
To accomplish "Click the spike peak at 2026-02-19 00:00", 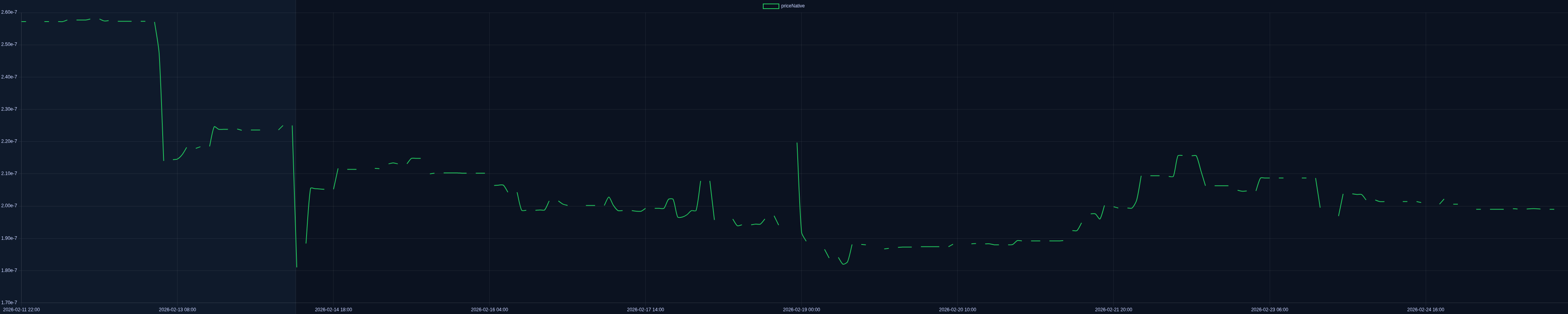I will click(797, 143).
